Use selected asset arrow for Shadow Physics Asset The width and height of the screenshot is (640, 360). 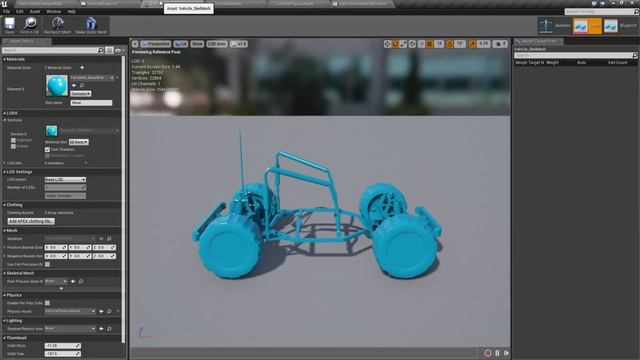pos(101,329)
